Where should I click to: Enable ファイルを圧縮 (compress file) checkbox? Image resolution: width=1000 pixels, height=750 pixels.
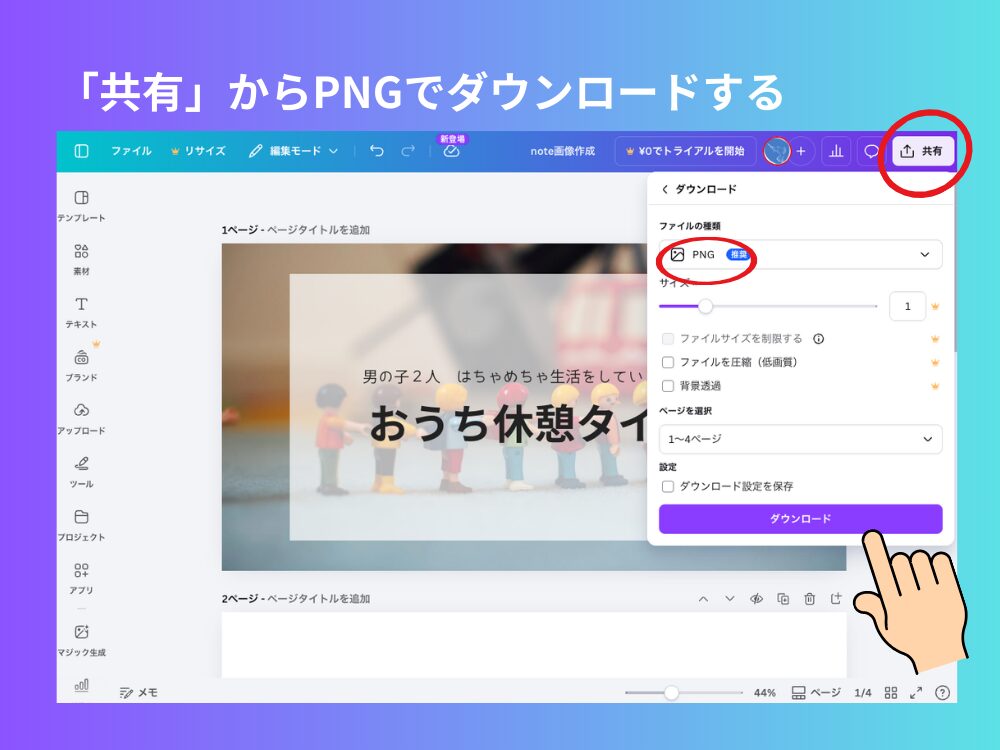coord(668,362)
